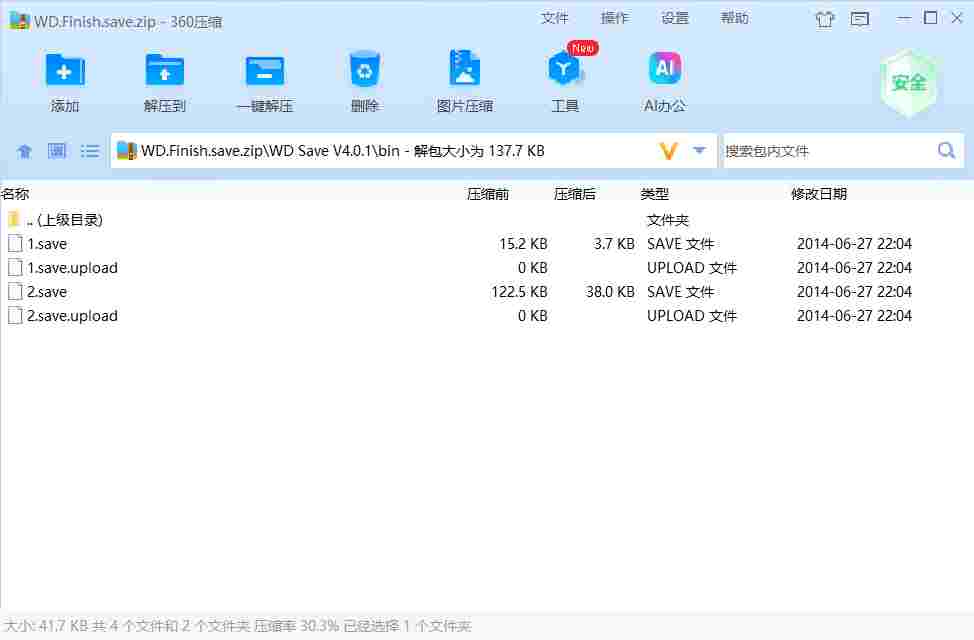Screen dimensions: 974x640
Task: Sort by the Modified Date (修改日期) column
Action: click(x=819, y=194)
